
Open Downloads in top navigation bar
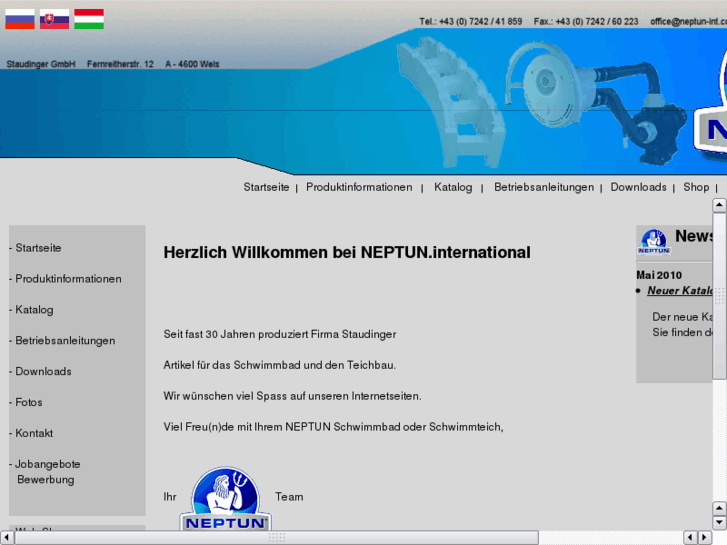point(638,187)
